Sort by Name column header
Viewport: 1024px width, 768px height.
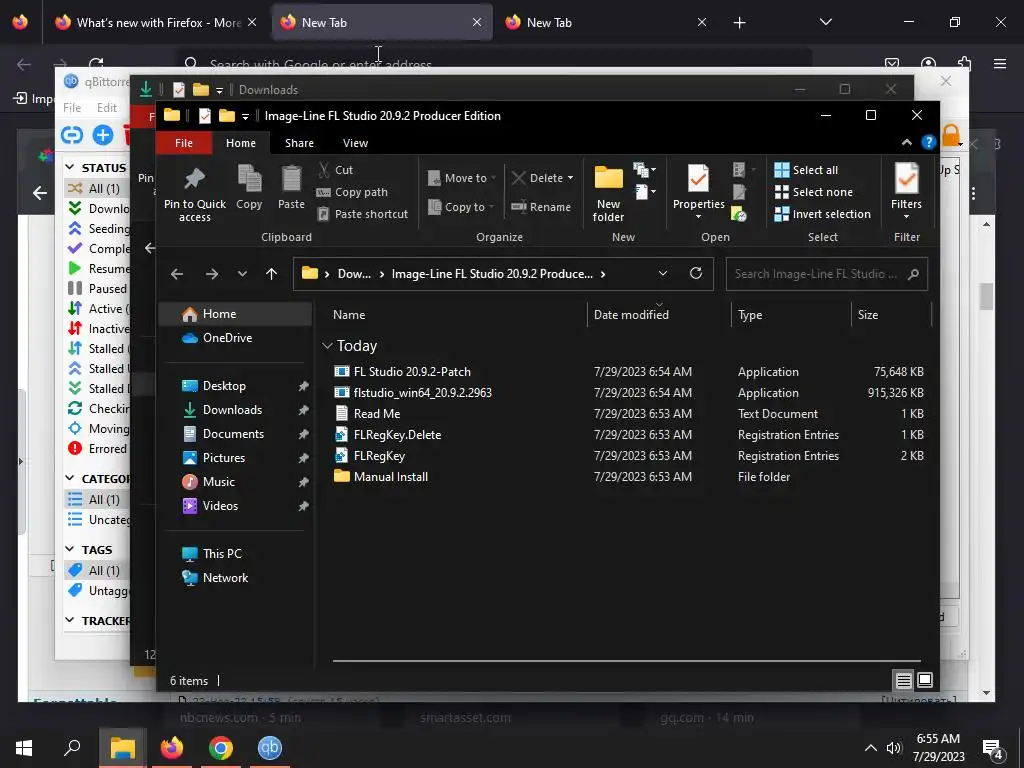pyautogui.click(x=349, y=315)
